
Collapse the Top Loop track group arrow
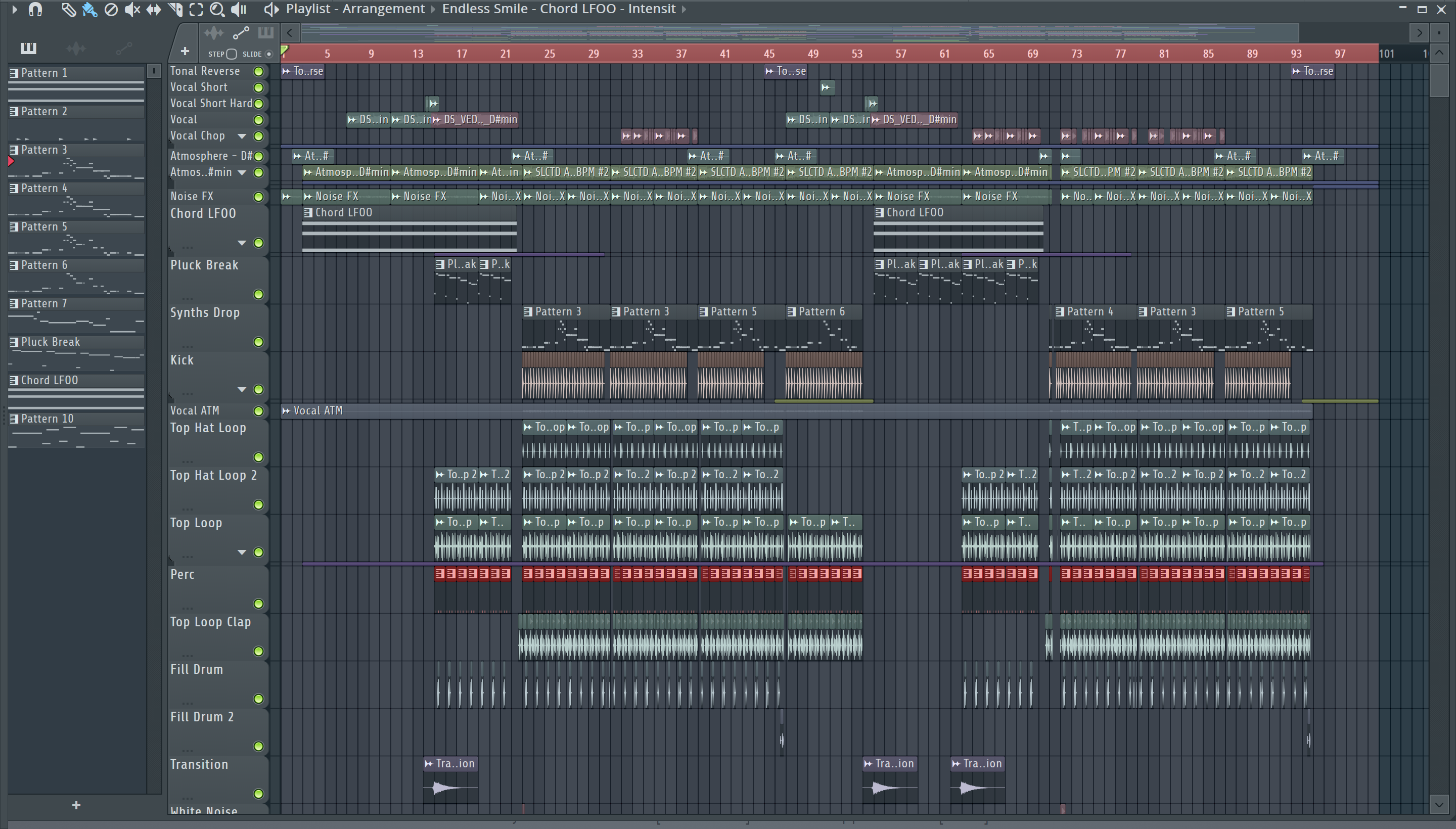[x=242, y=553]
